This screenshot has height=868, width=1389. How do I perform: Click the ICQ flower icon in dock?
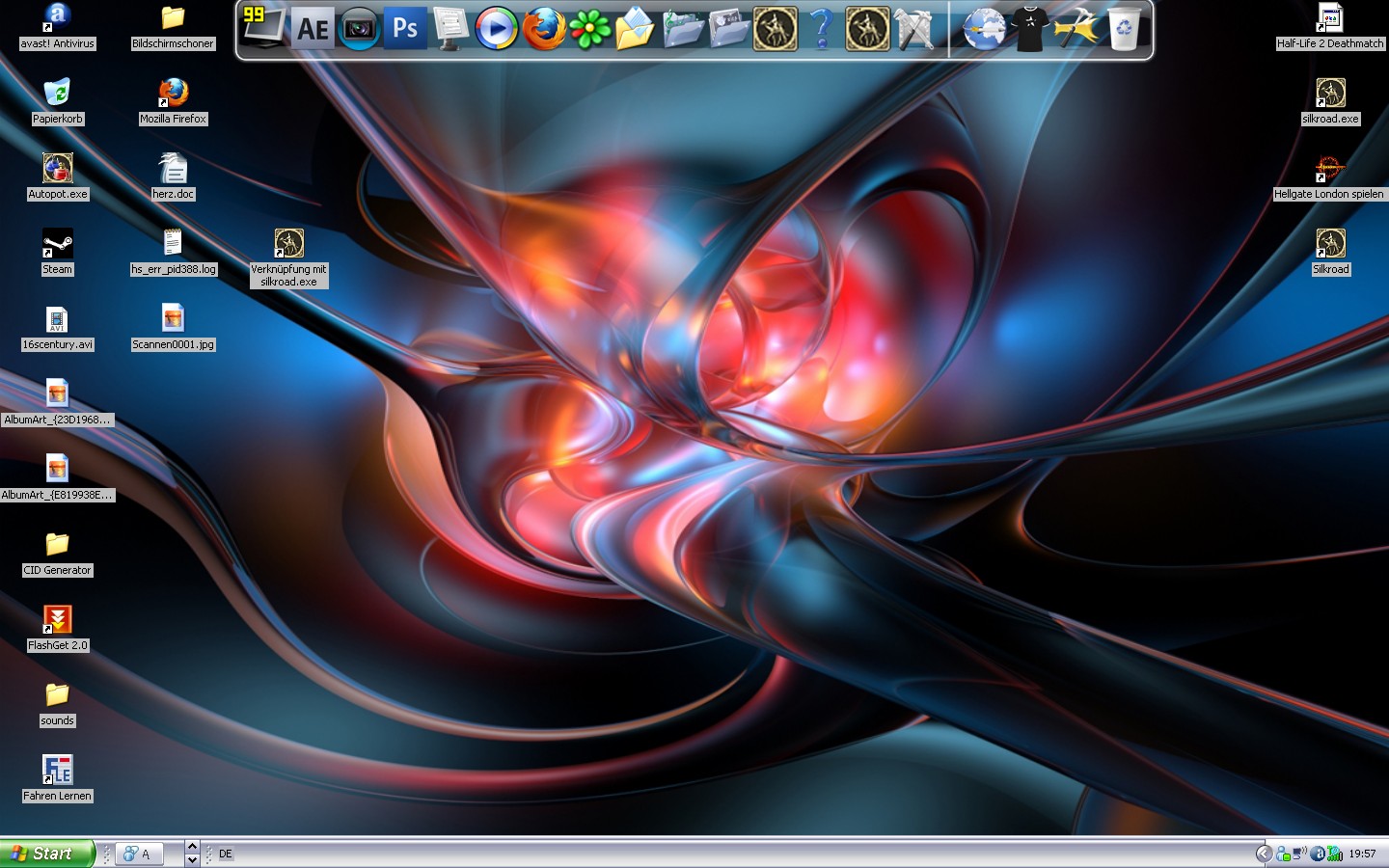click(x=589, y=29)
